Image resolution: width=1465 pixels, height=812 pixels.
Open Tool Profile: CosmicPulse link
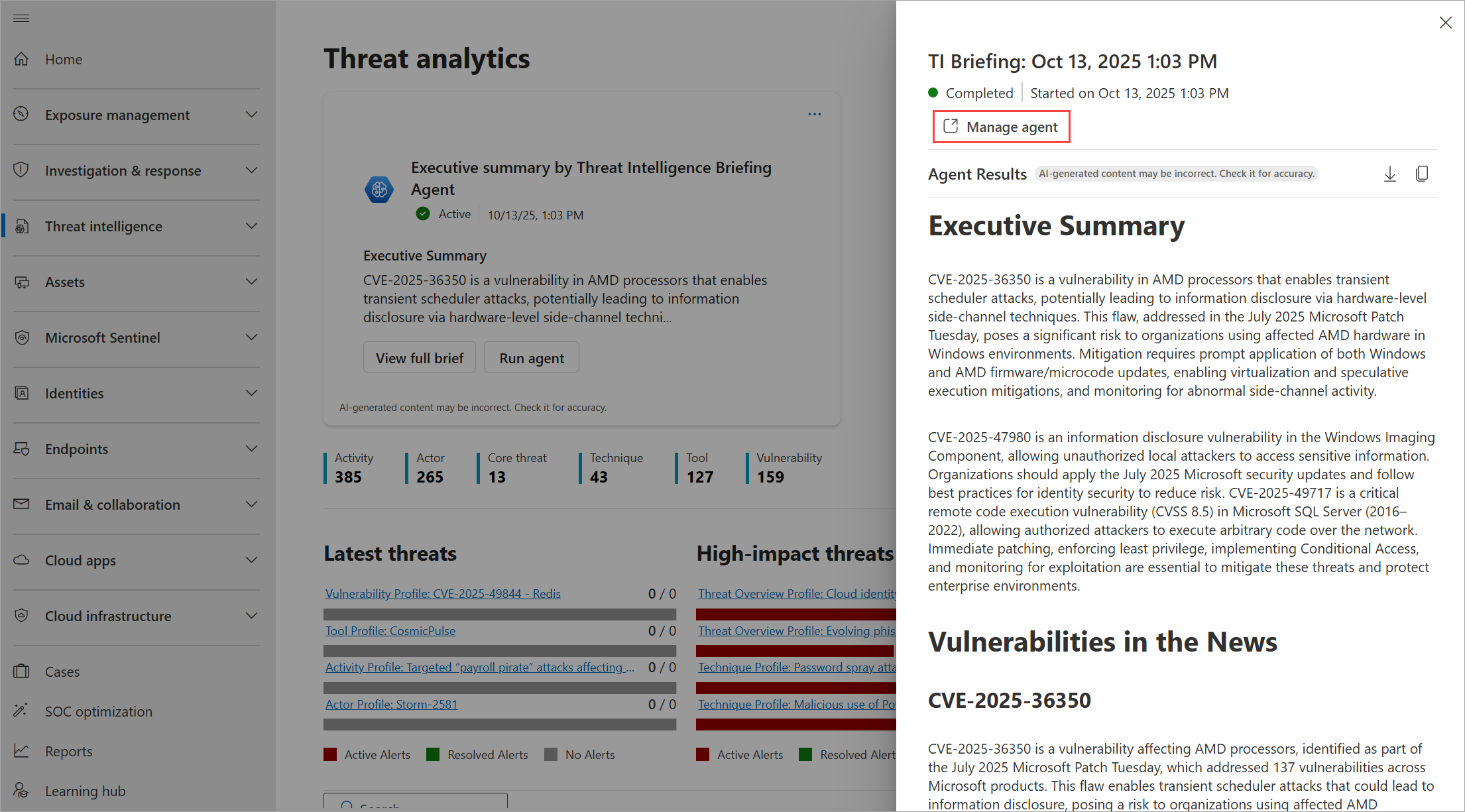click(x=390, y=630)
